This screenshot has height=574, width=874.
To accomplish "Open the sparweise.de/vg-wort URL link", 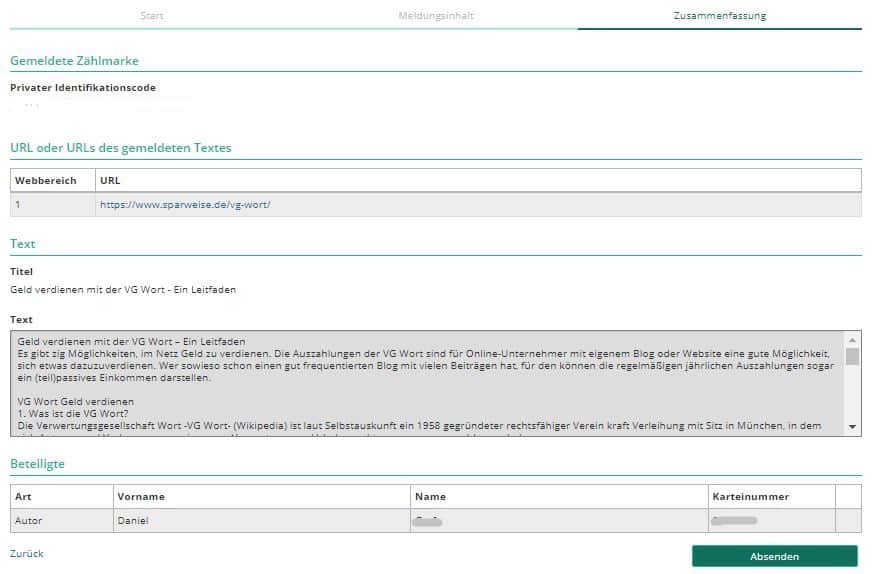I will 185,205.
